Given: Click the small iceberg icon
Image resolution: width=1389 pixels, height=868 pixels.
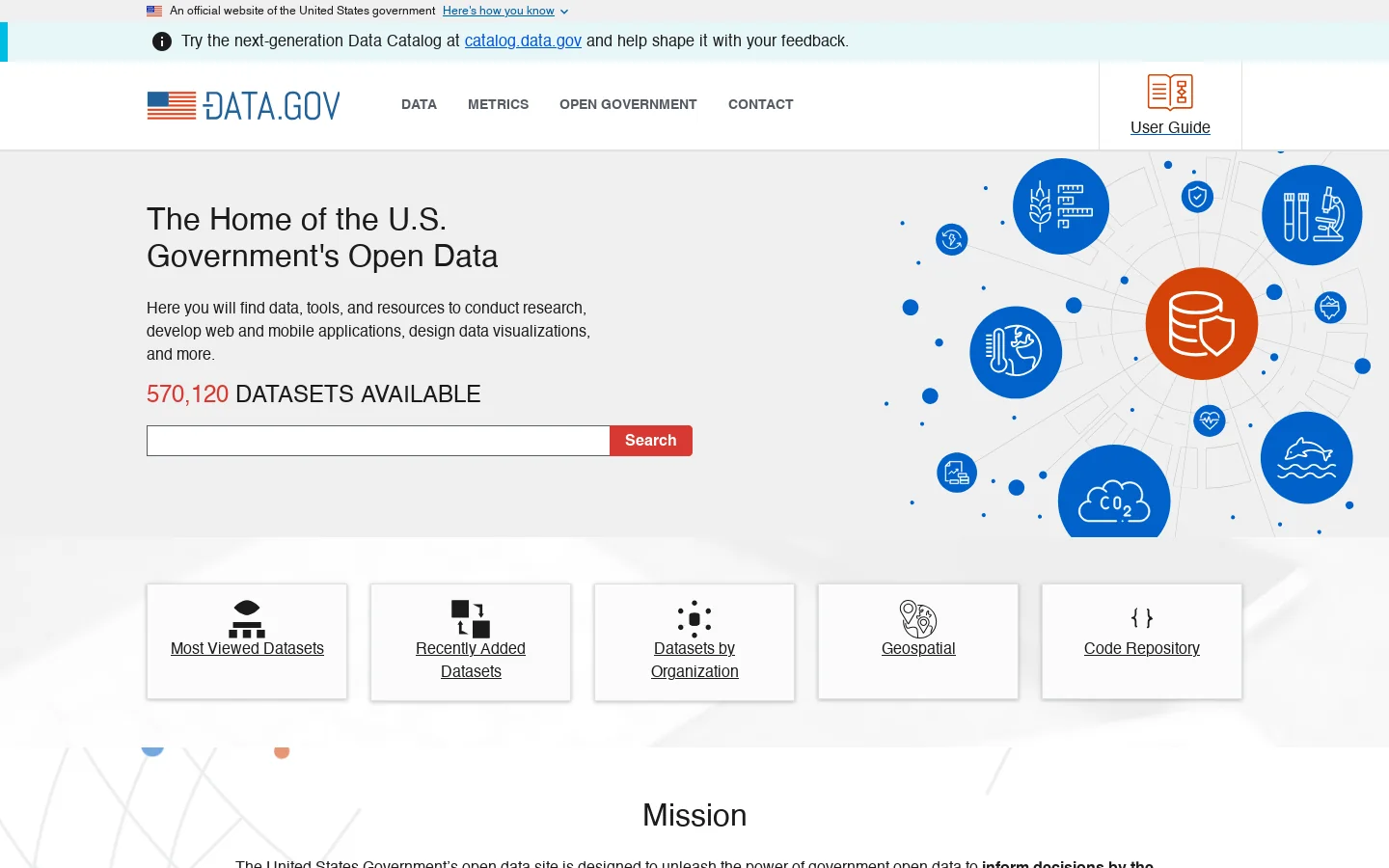Looking at the screenshot, I should click(1330, 308).
